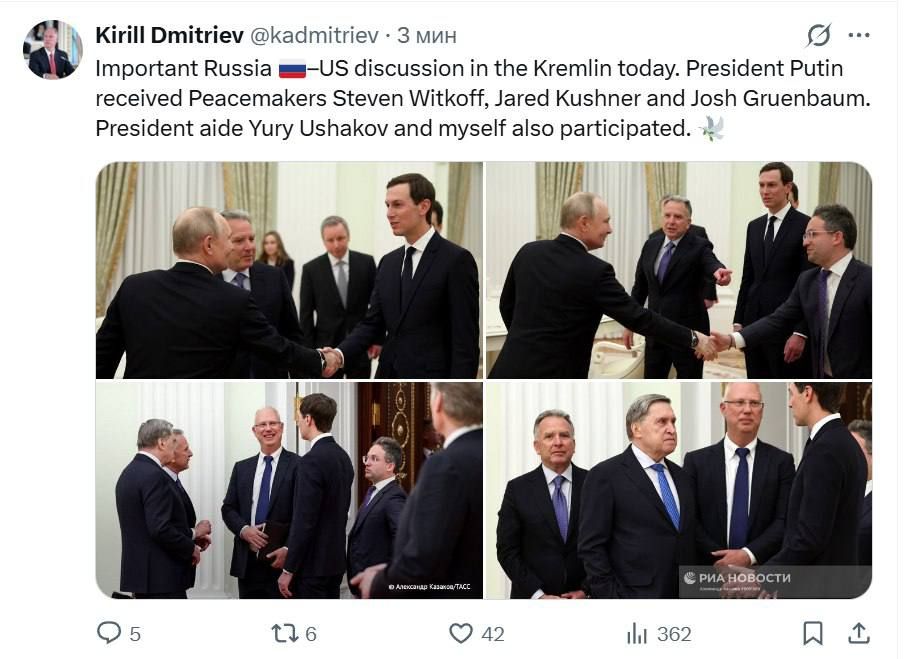Open the top-left photo of Putin and Kushner
The height and width of the screenshot is (659, 910).
click(x=288, y=268)
